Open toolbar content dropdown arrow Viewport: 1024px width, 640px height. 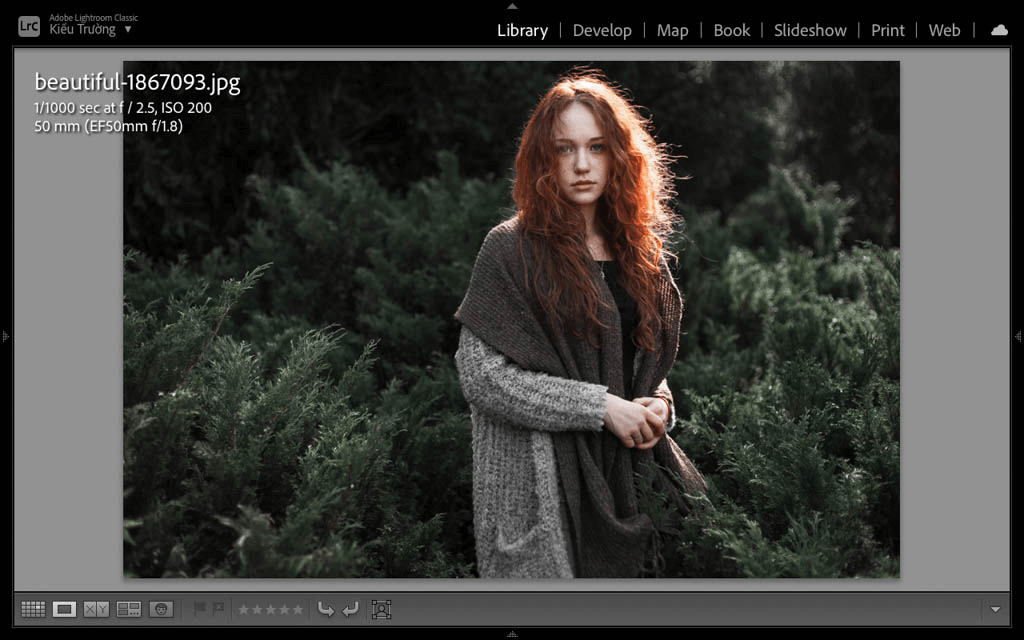(995, 609)
